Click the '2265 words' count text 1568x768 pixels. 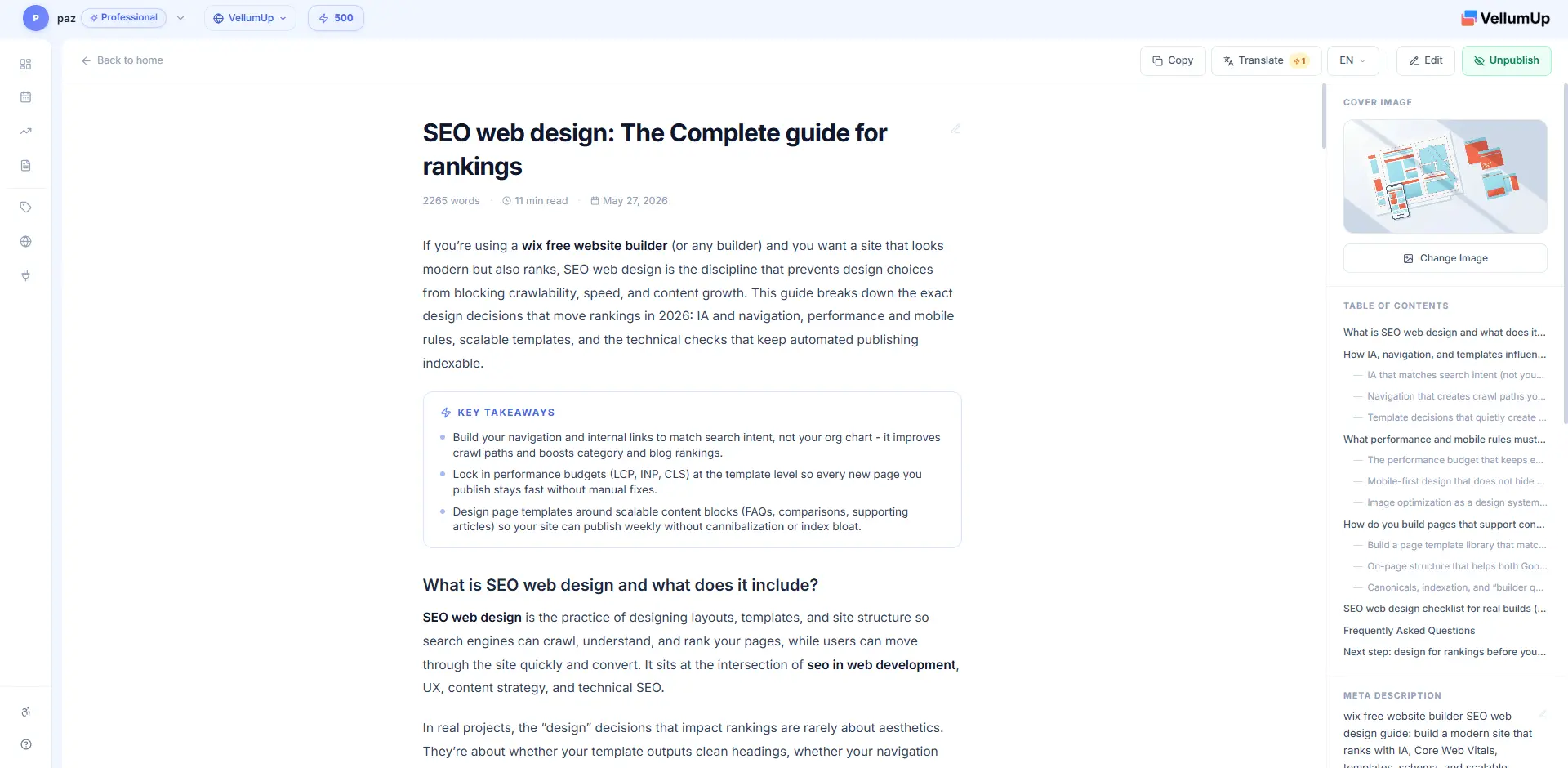tap(451, 201)
